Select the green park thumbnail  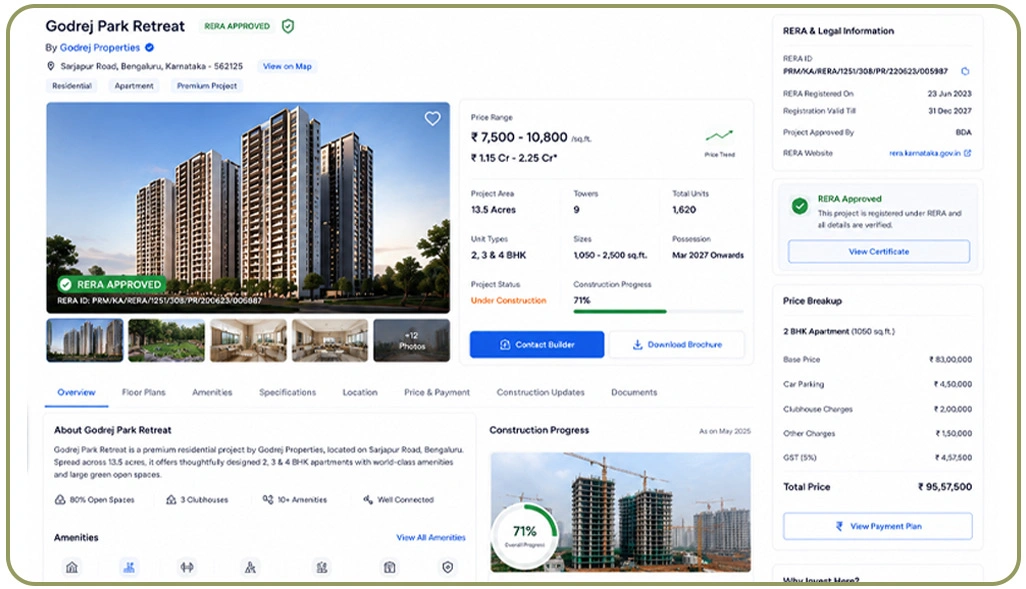point(166,340)
